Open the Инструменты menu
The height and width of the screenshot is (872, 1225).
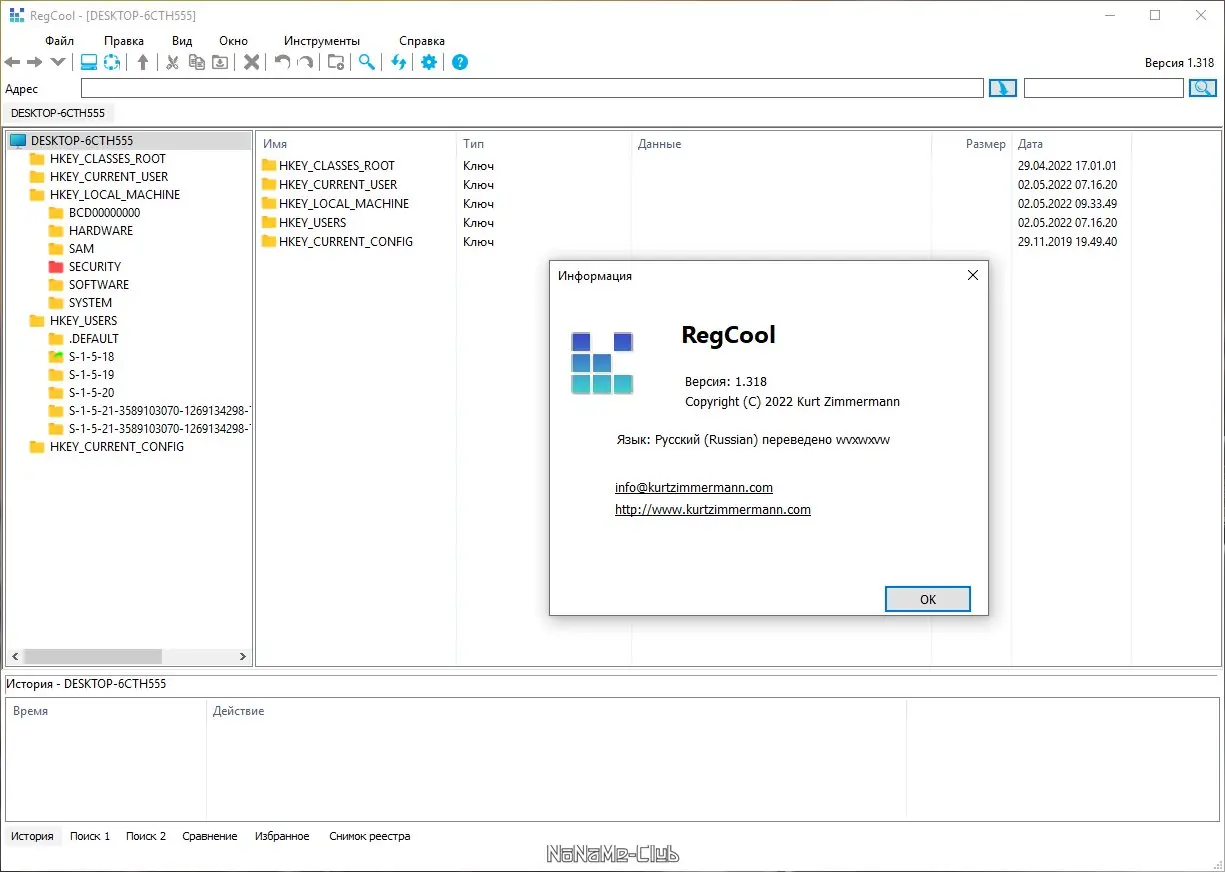tap(322, 41)
